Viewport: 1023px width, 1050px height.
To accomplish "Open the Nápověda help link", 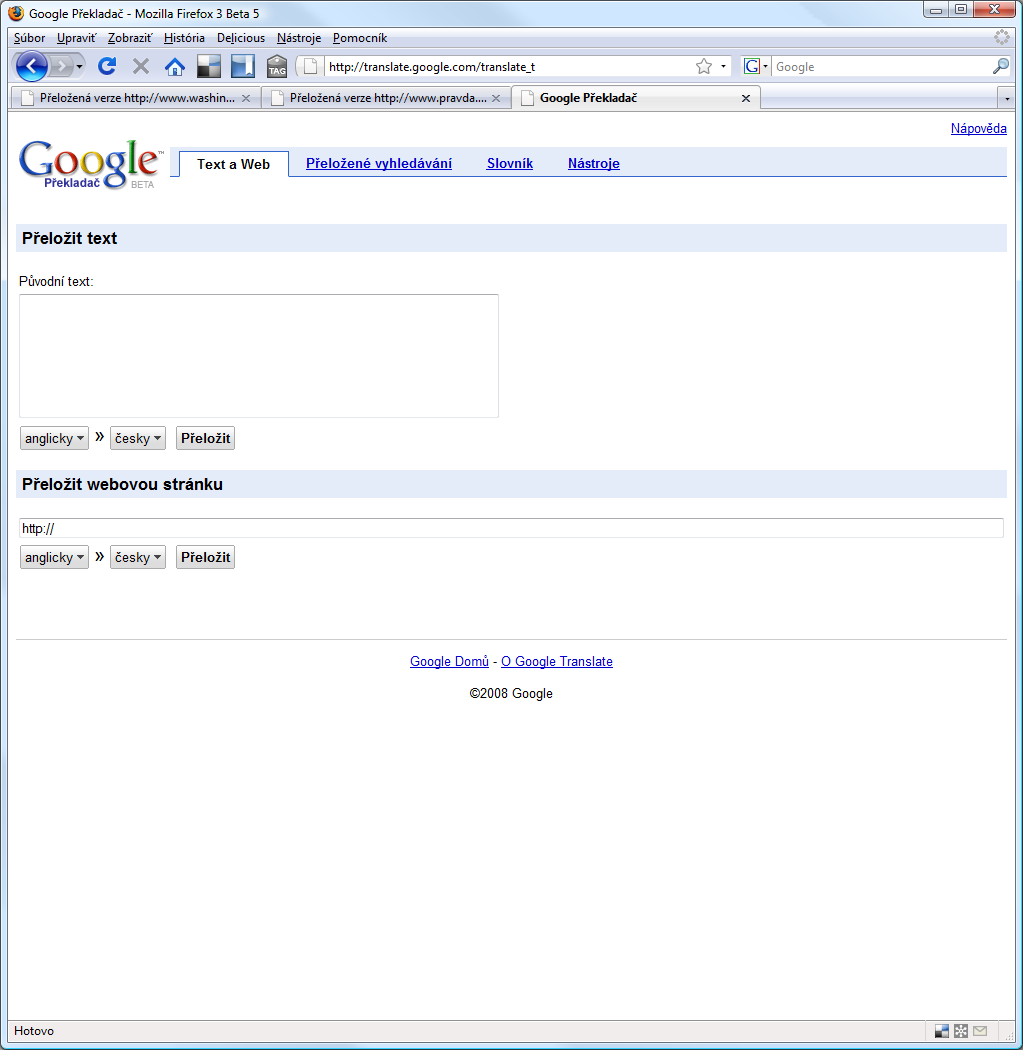I will 978,129.
